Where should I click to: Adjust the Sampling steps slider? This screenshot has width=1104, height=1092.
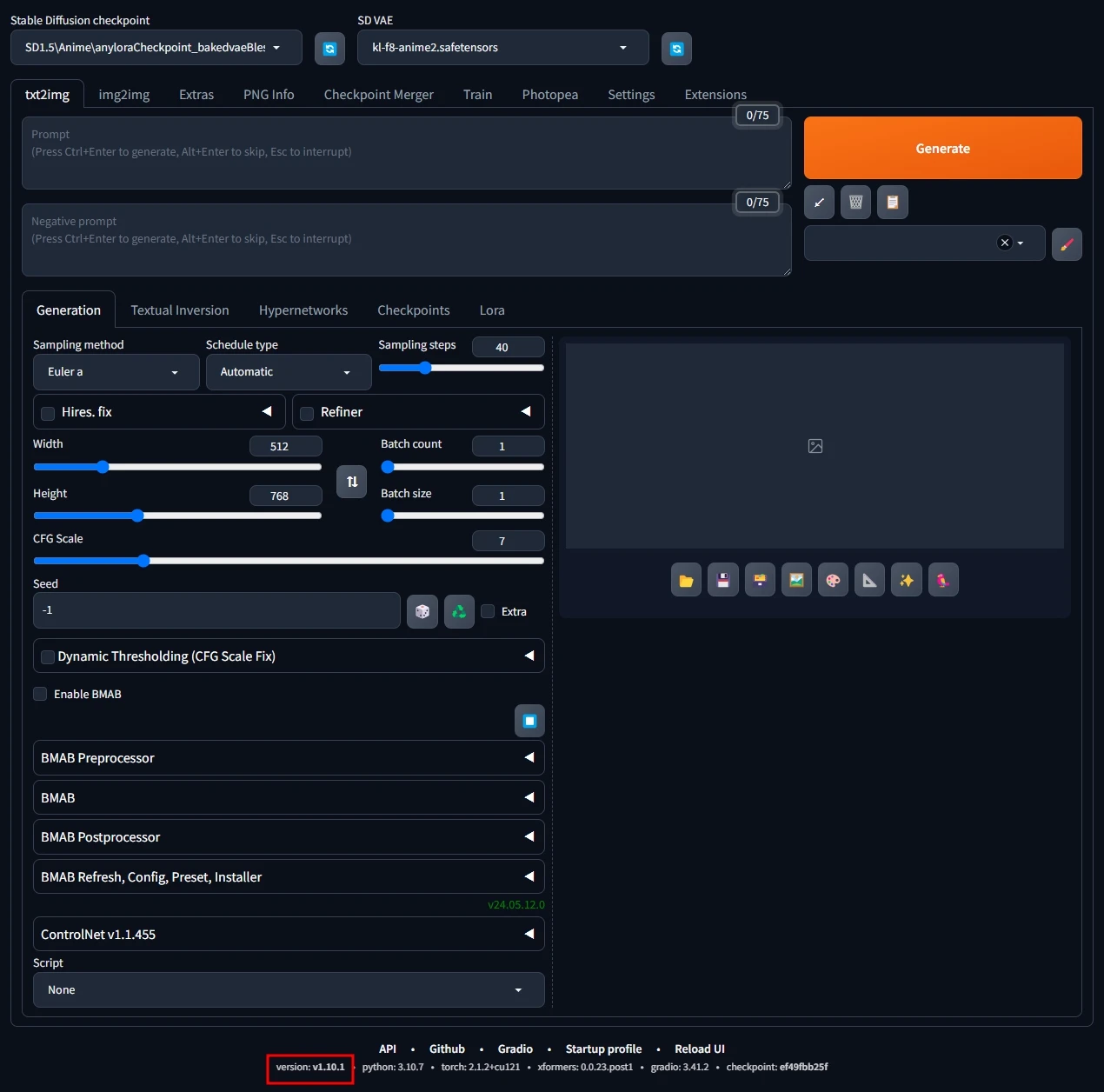click(462, 368)
